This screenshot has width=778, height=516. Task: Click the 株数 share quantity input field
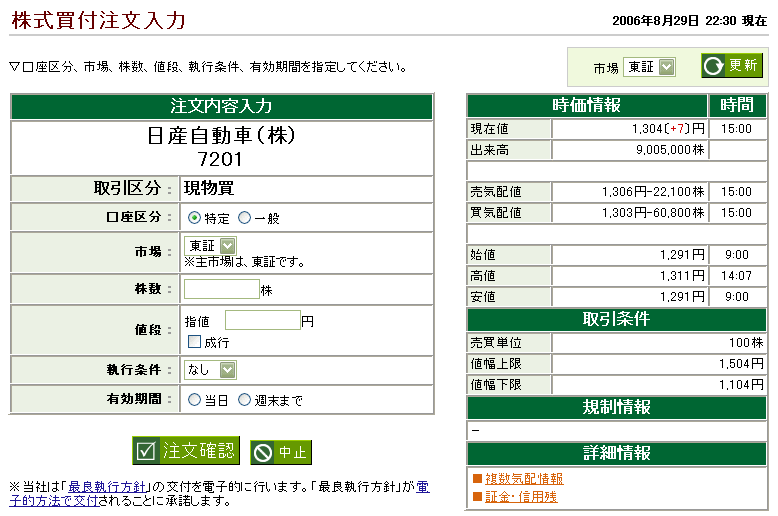coord(222,289)
